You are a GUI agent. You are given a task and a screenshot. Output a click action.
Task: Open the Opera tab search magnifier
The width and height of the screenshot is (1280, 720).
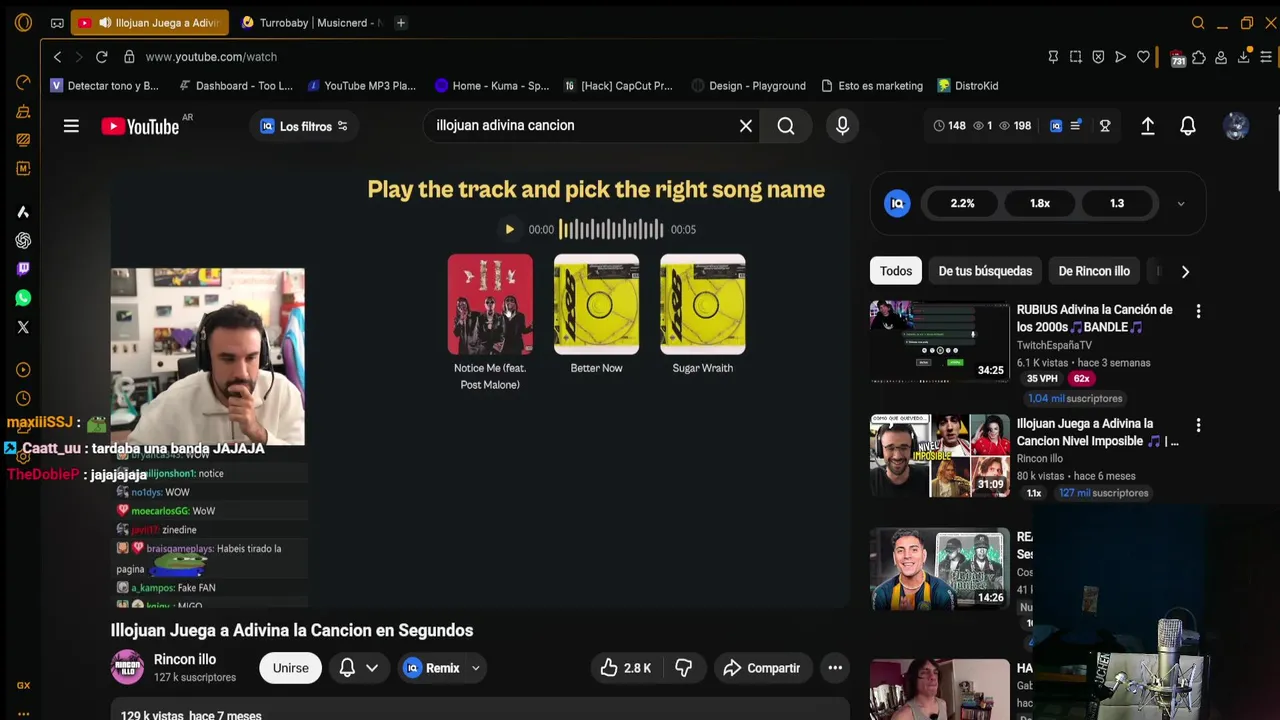(x=1198, y=23)
